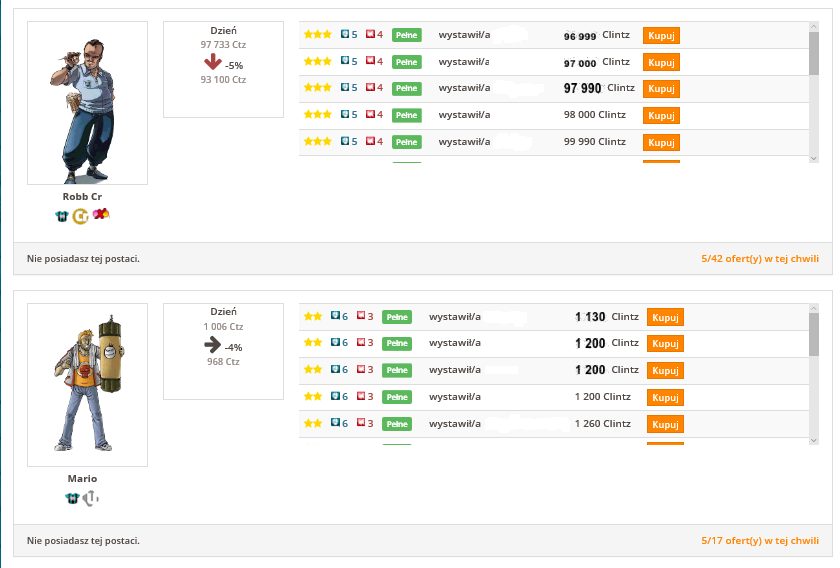Click the Pełne badge in the 99 990 Clintz row
840x568 pixels.
coord(407,142)
